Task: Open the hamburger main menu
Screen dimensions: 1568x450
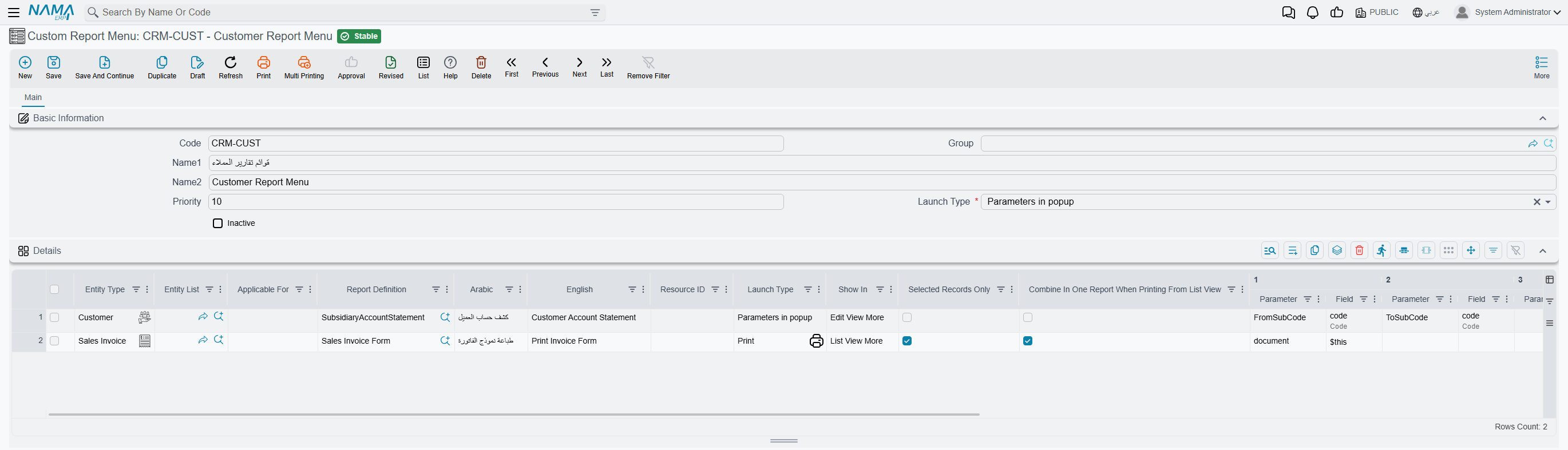Action: (x=13, y=12)
